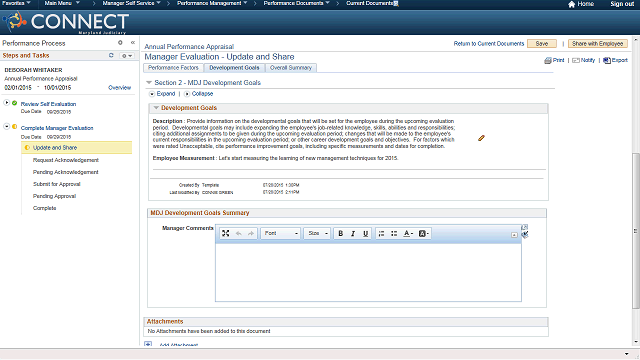Open the Complete Manager Evaluation link
The width and height of the screenshot is (640, 360).
click(57, 128)
